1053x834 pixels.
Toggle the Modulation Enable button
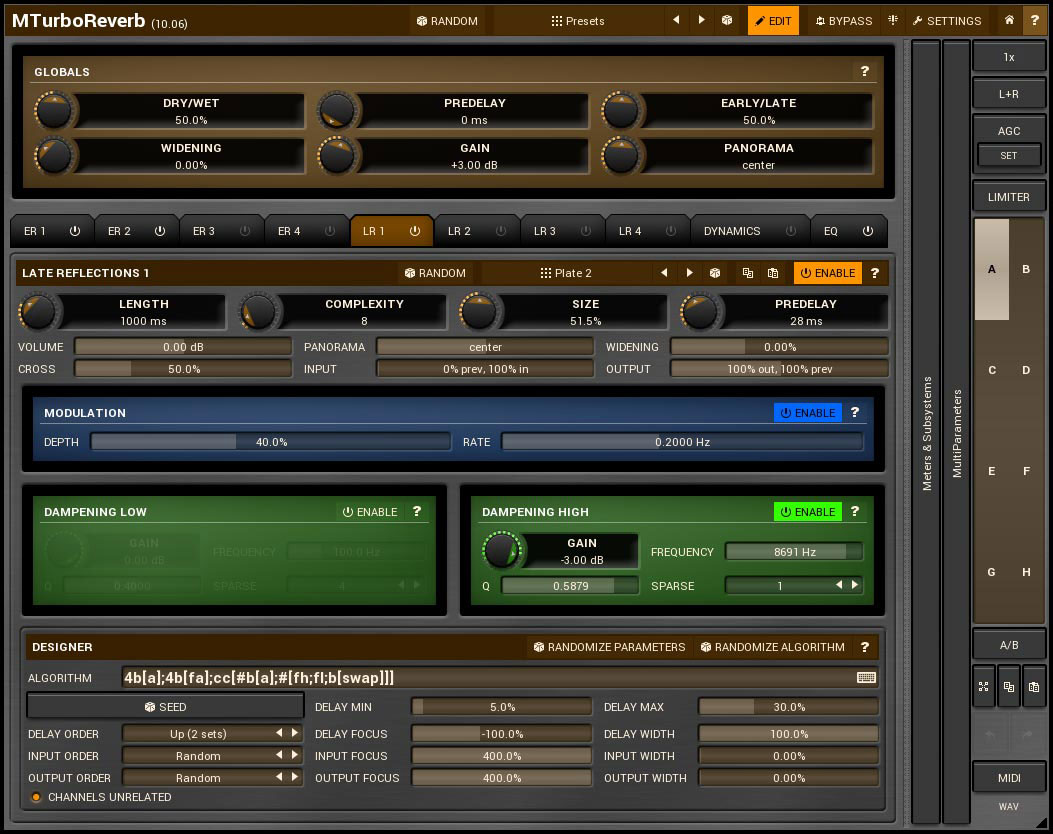(x=808, y=412)
